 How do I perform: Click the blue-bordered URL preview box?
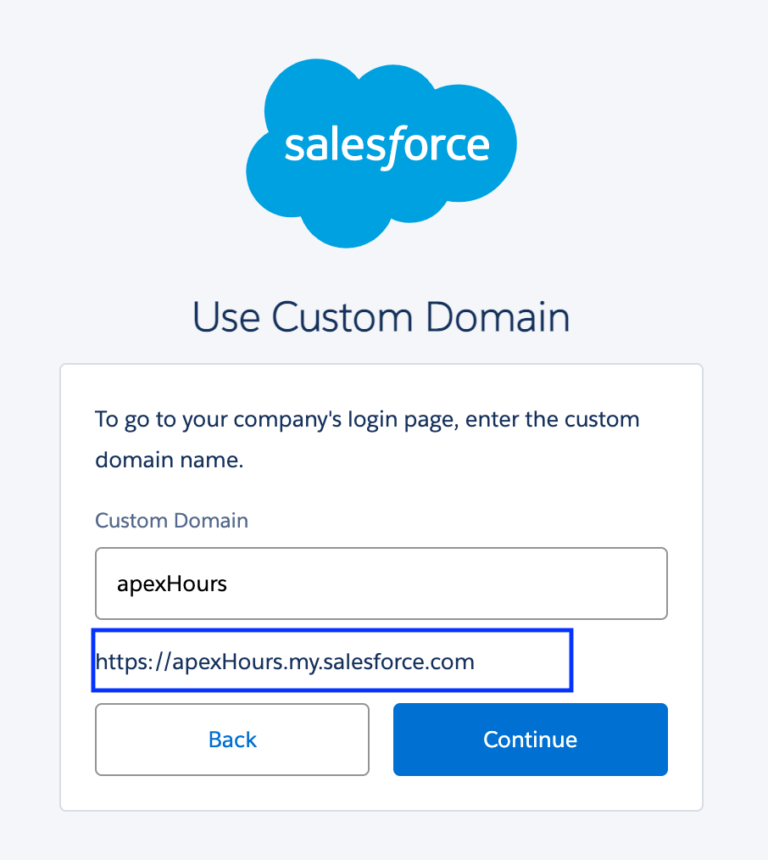click(332, 660)
